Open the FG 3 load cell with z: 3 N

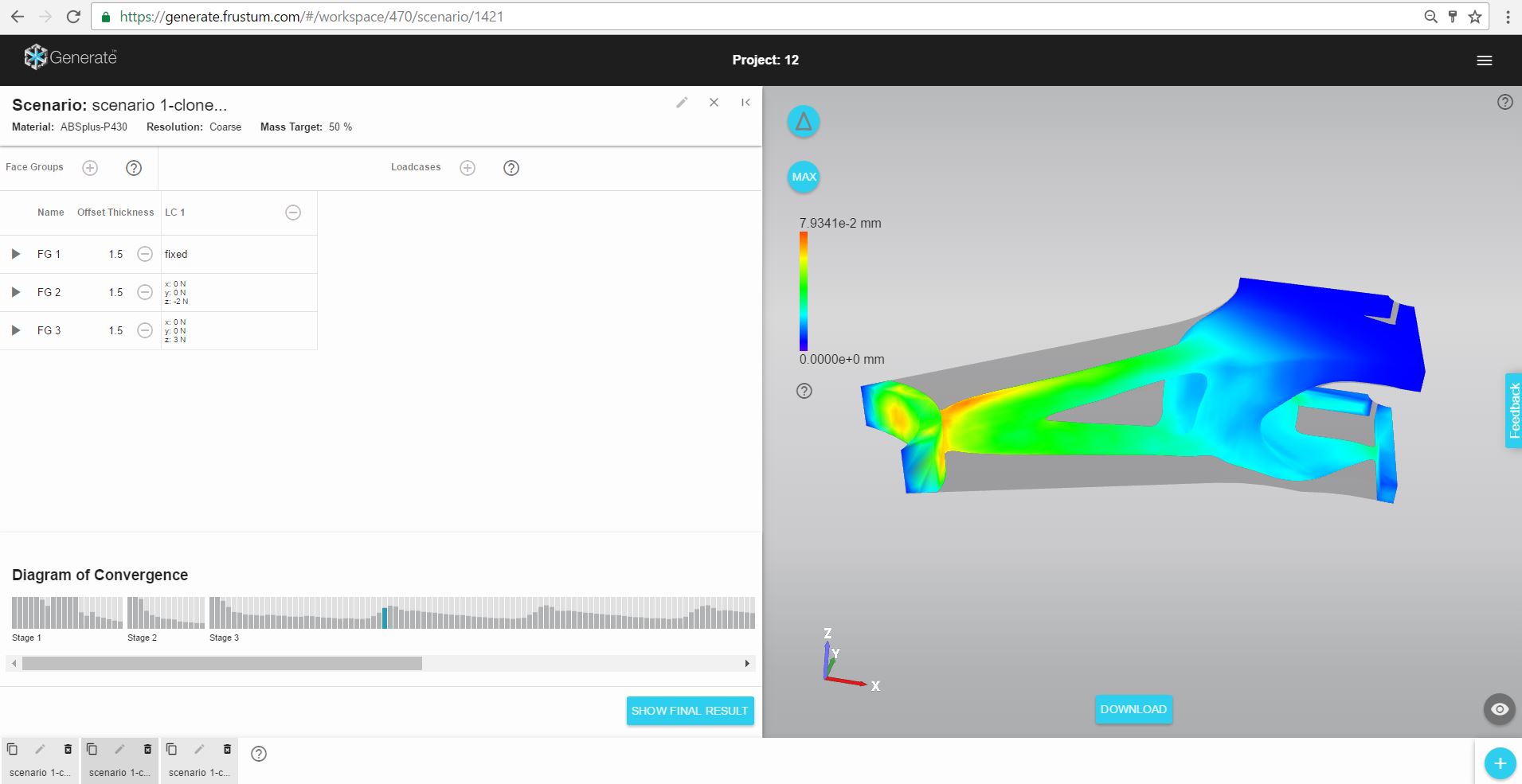click(x=239, y=331)
